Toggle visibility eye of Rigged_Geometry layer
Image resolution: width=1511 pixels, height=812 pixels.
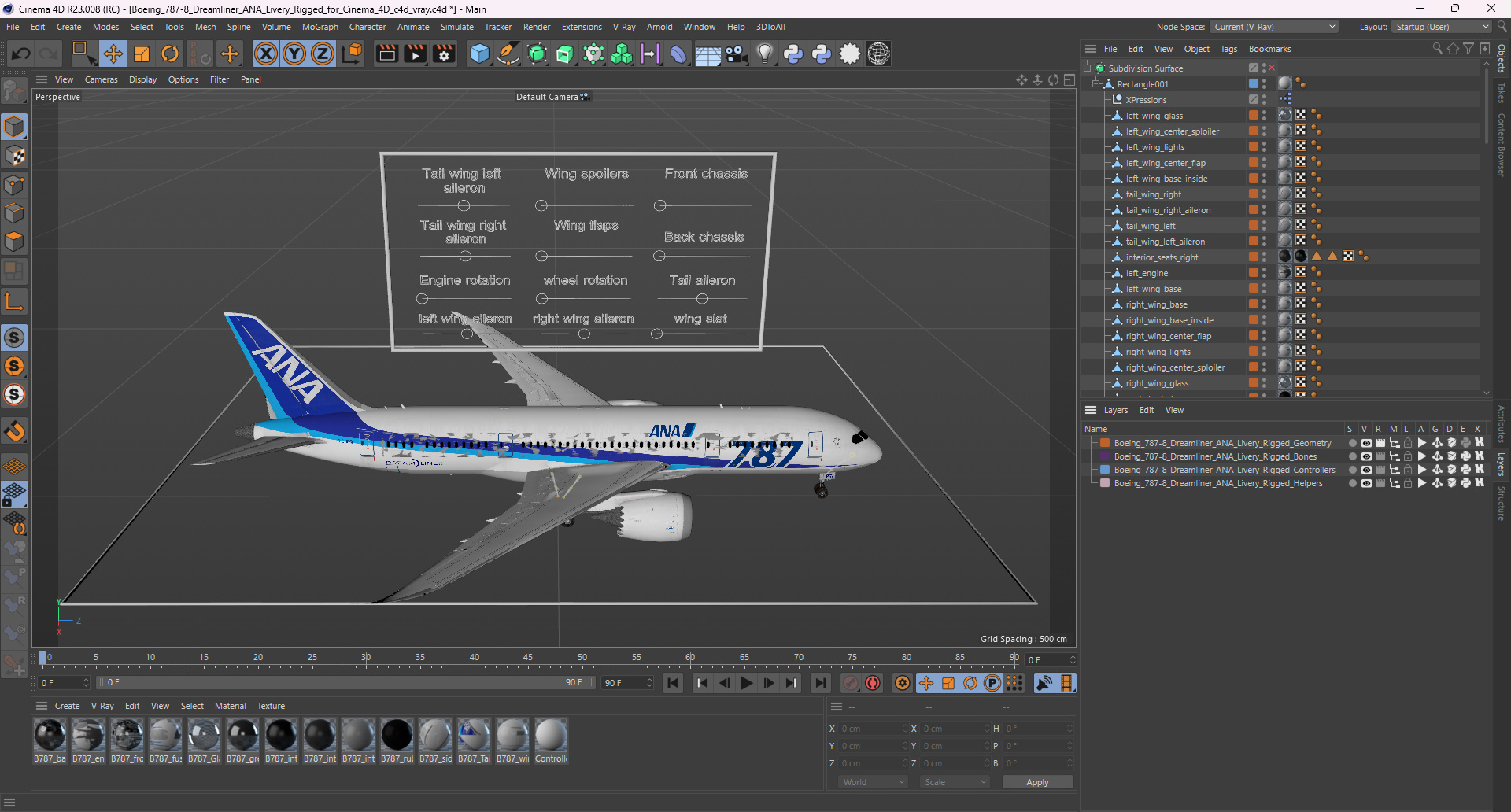click(x=1366, y=443)
